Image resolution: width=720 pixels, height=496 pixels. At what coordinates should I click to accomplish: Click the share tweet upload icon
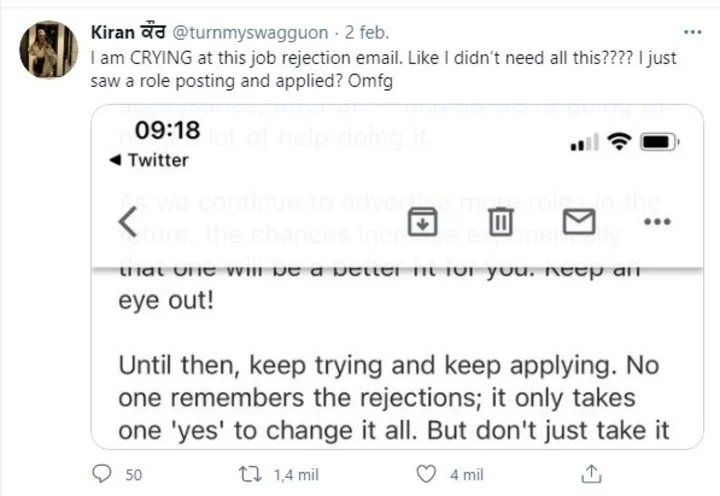[x=592, y=473]
